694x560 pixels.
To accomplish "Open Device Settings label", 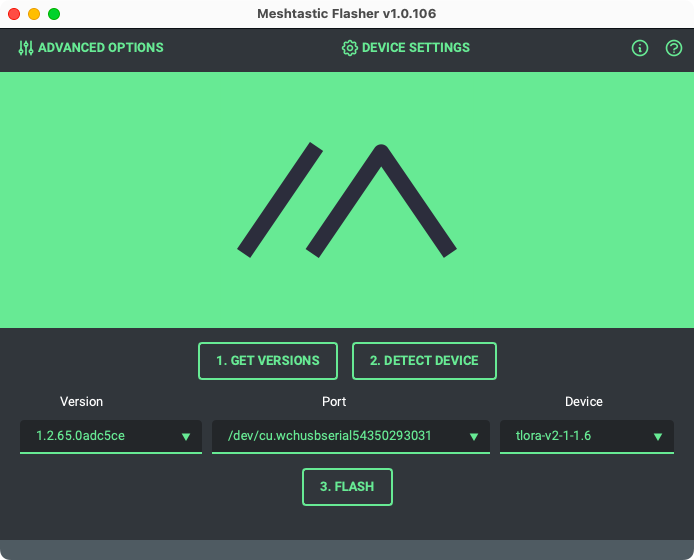I will pyautogui.click(x=416, y=47).
